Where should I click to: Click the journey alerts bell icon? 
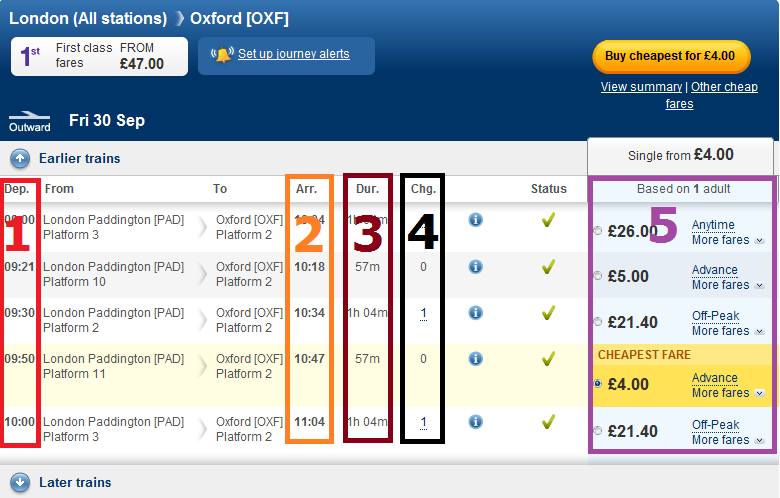pyautogui.click(x=222, y=54)
